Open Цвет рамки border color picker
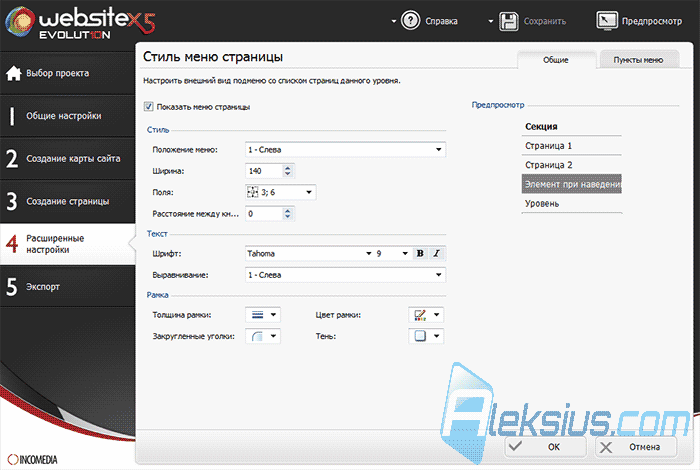 (x=426, y=315)
